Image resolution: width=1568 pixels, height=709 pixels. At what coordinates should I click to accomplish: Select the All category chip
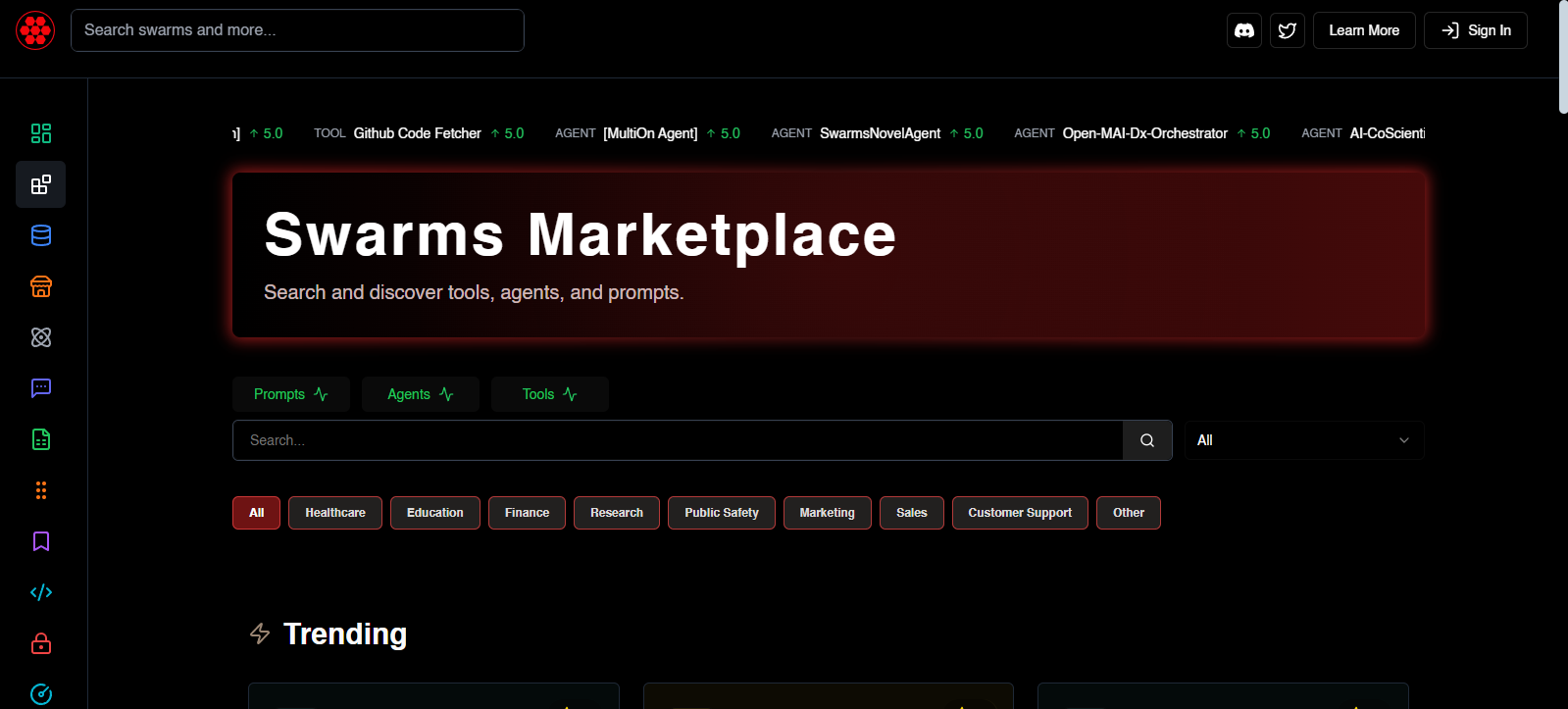257,513
